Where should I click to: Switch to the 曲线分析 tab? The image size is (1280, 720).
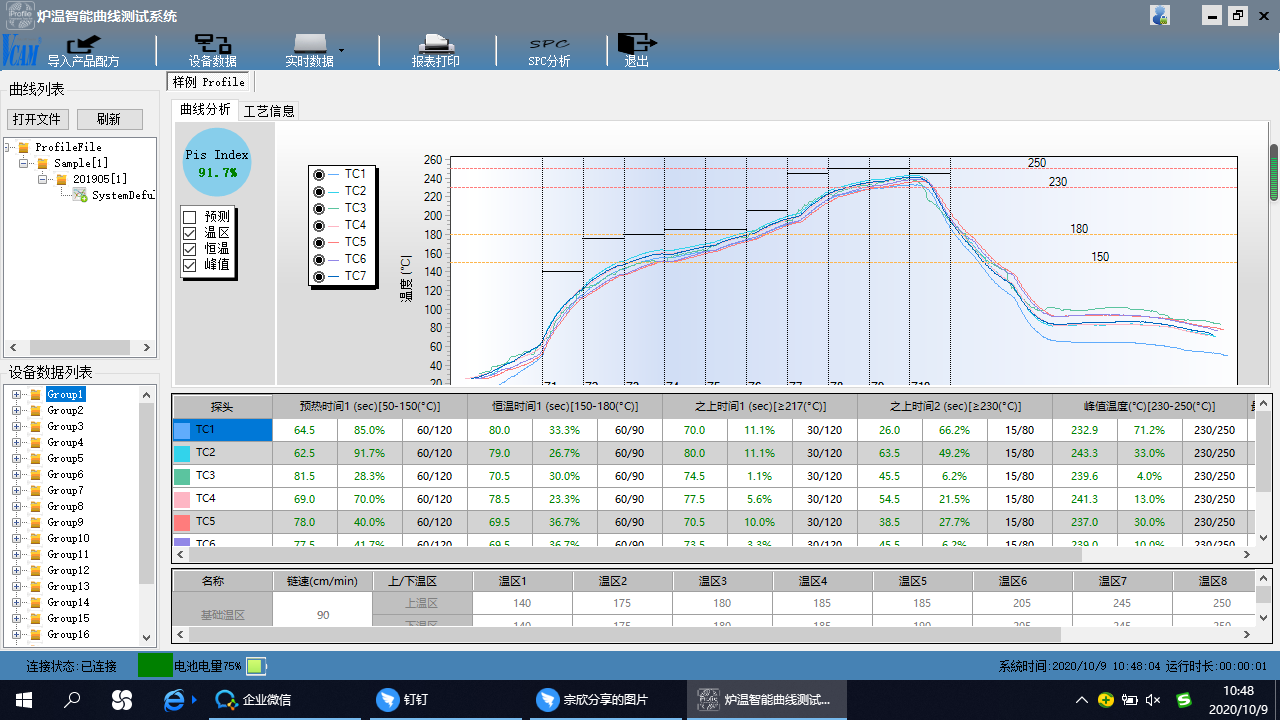click(203, 110)
